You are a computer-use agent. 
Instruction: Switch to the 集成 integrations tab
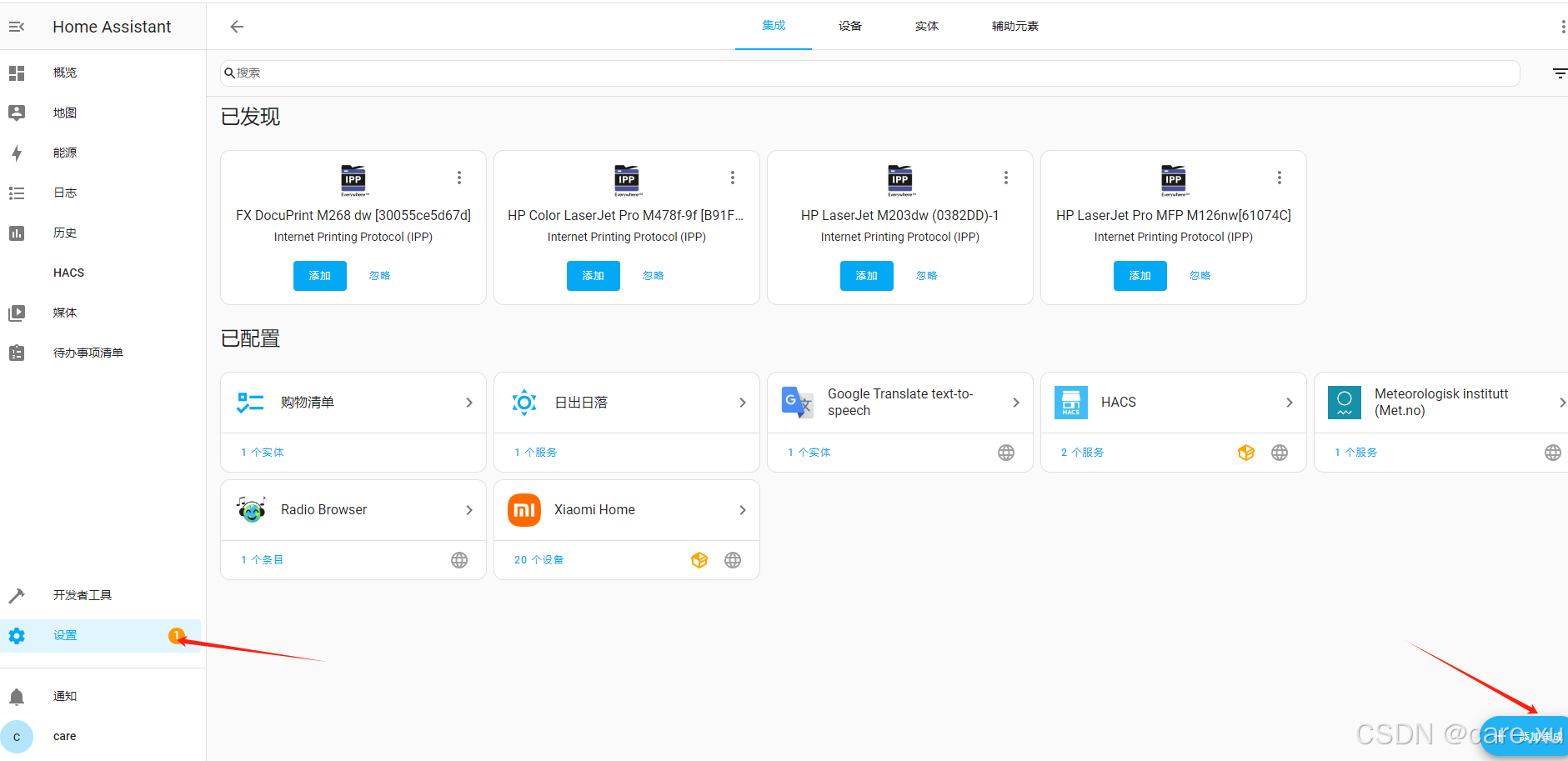774,26
